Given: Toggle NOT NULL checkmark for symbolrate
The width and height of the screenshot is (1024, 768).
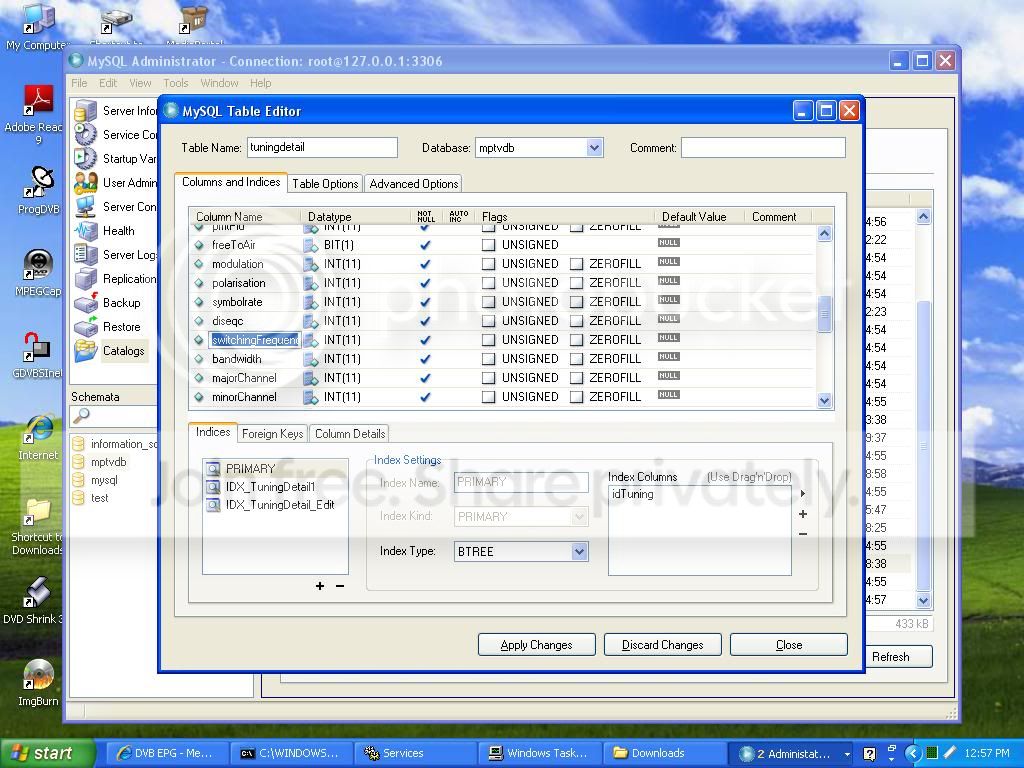Looking at the screenshot, I should tap(425, 302).
